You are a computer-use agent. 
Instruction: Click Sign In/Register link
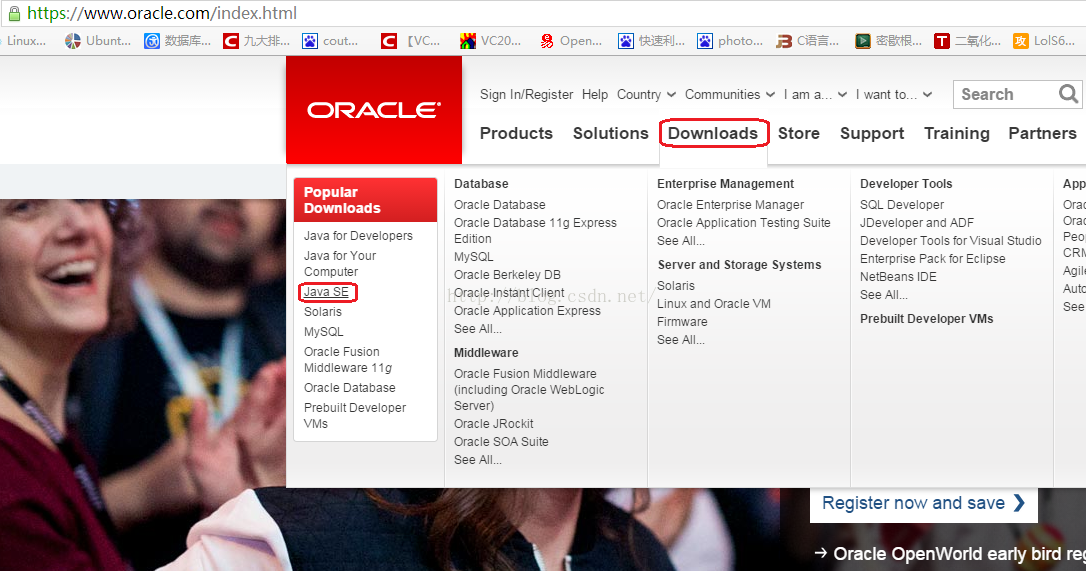526,94
